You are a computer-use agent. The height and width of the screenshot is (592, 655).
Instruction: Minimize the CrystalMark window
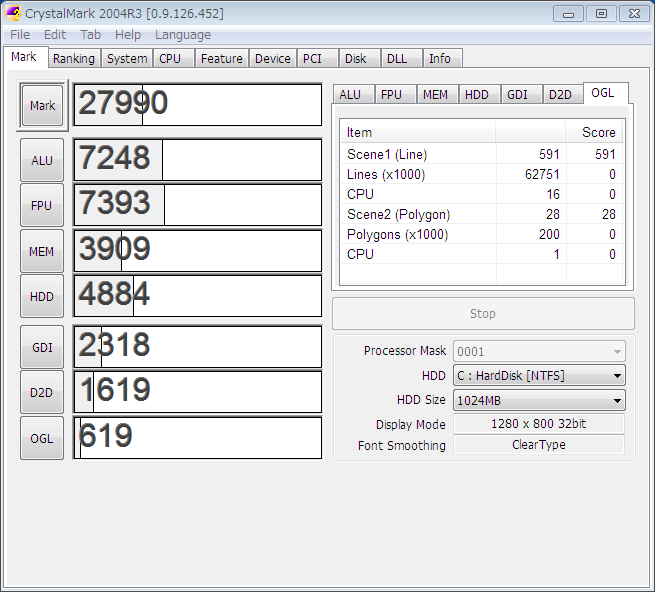pyautogui.click(x=568, y=14)
